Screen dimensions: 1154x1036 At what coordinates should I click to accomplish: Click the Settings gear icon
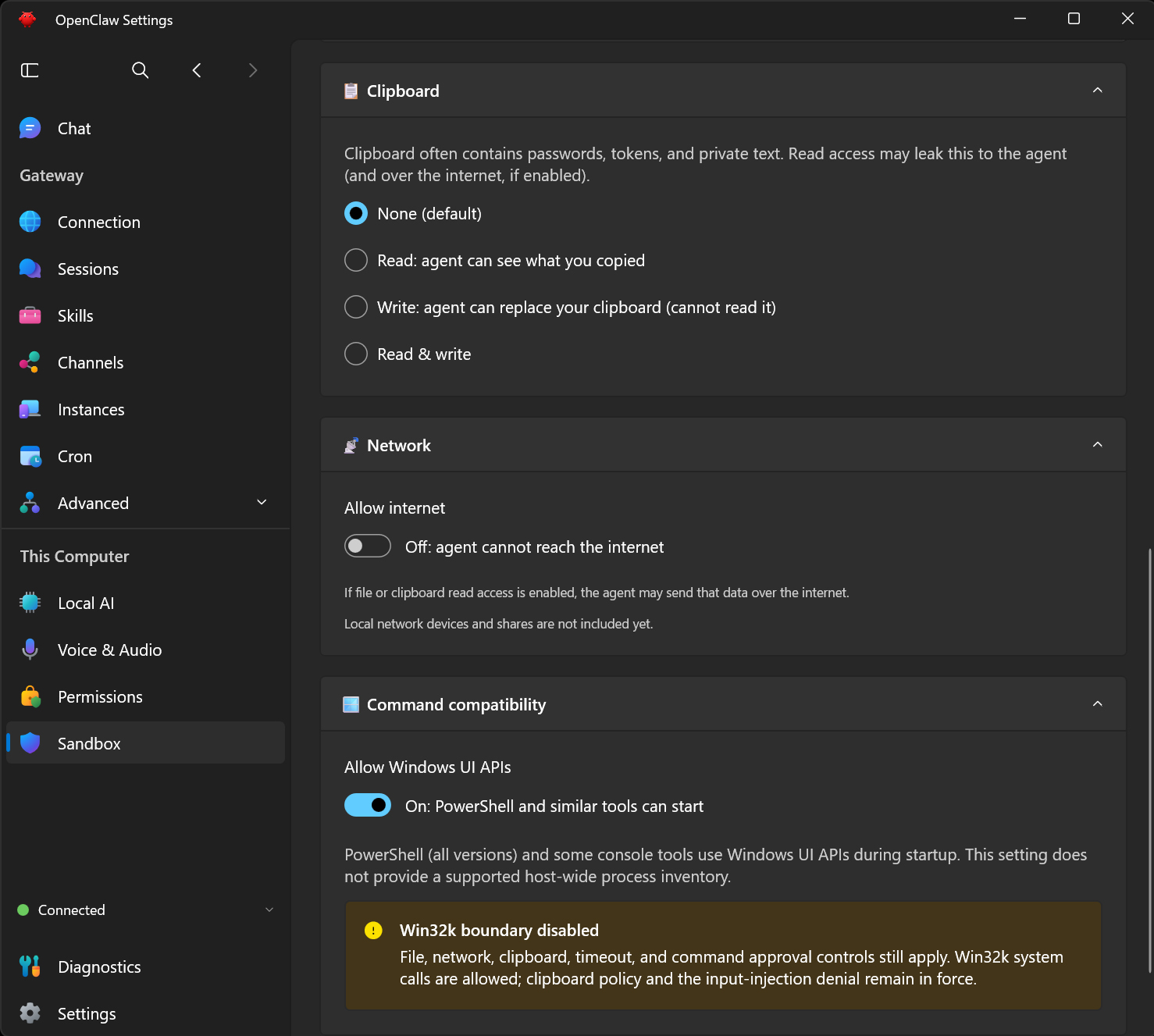pos(30,1013)
